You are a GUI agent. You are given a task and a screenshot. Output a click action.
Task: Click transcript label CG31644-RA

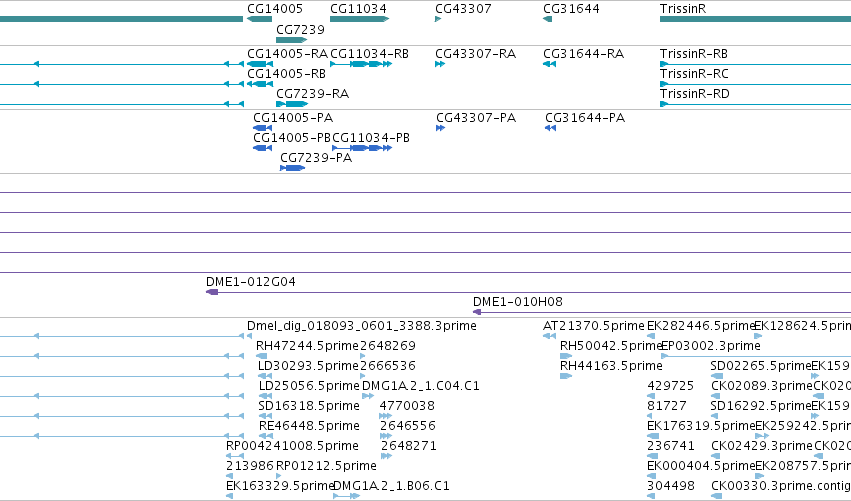(583, 54)
